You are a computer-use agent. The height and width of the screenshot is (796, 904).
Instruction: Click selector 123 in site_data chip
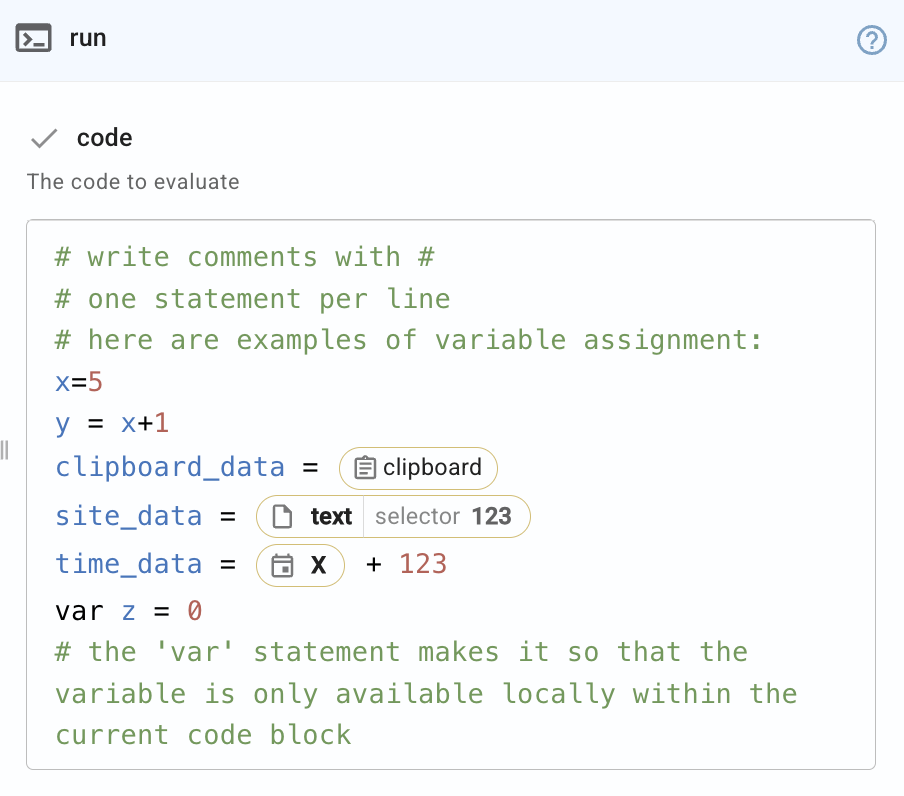[443, 517]
